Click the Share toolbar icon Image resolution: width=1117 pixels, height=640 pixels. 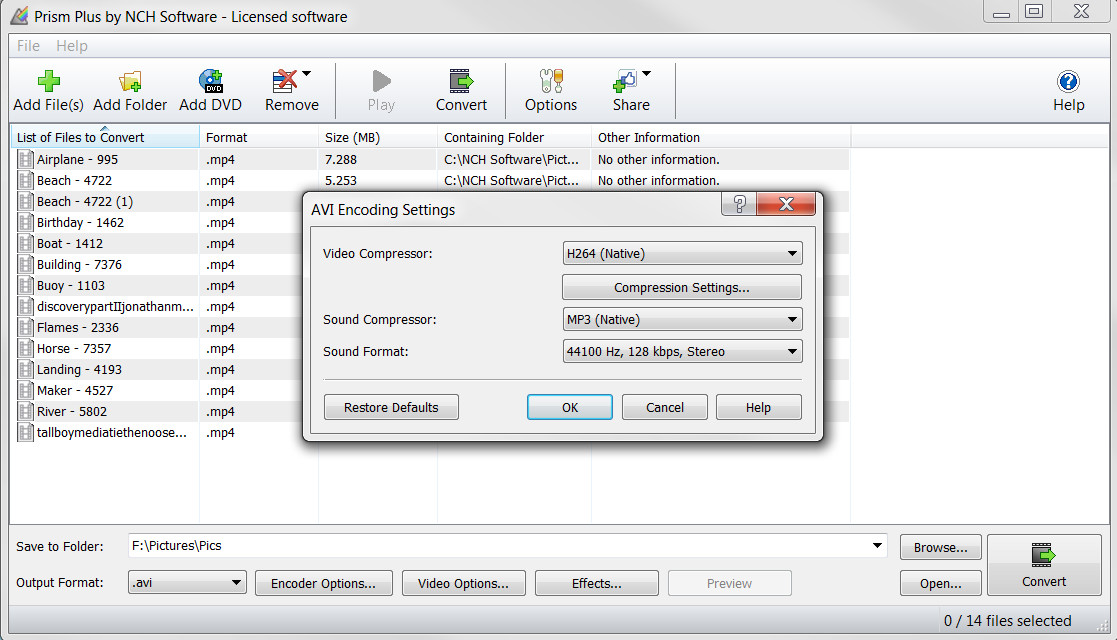(628, 80)
